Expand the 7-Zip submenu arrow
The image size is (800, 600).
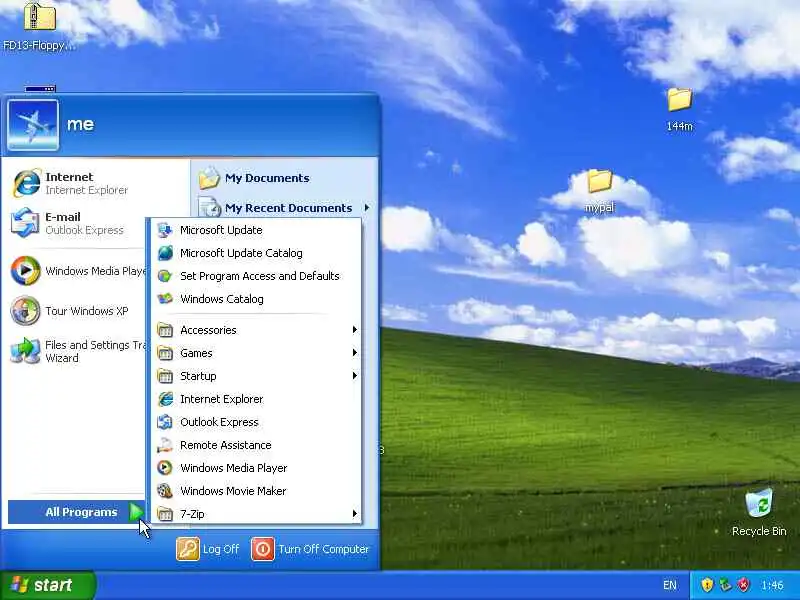[355, 514]
